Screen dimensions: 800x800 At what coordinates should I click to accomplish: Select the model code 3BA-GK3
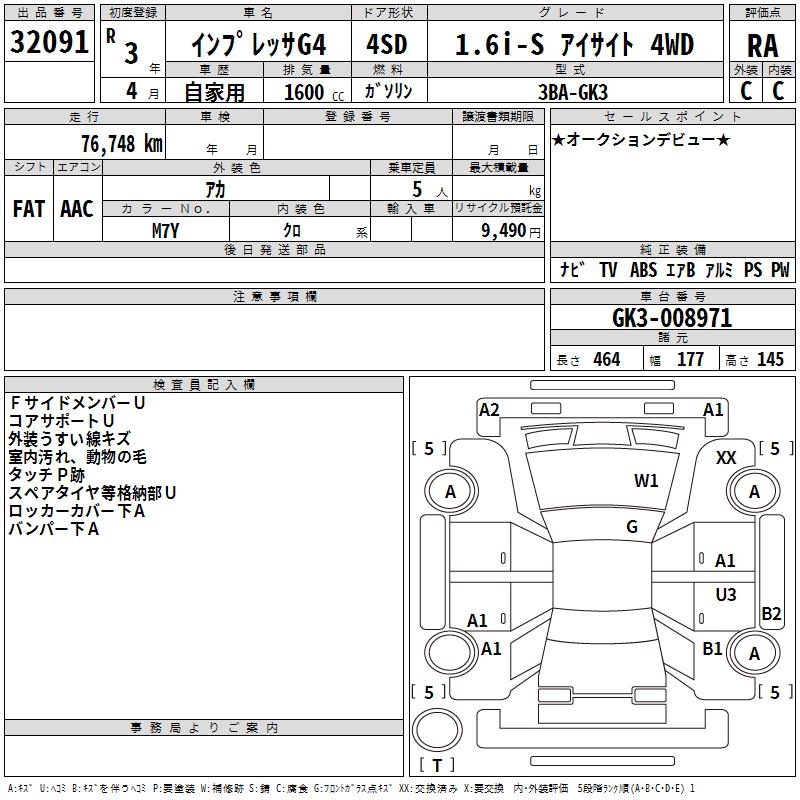tap(572, 92)
